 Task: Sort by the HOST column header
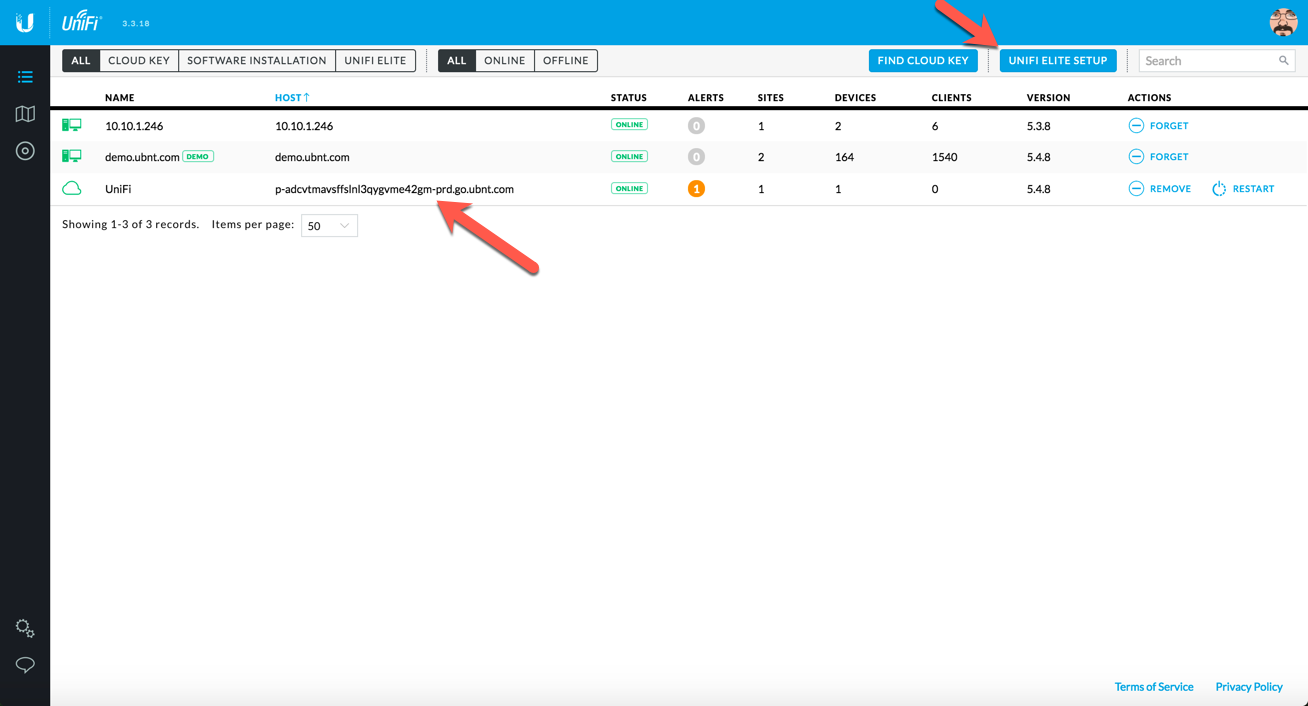pyautogui.click(x=292, y=98)
